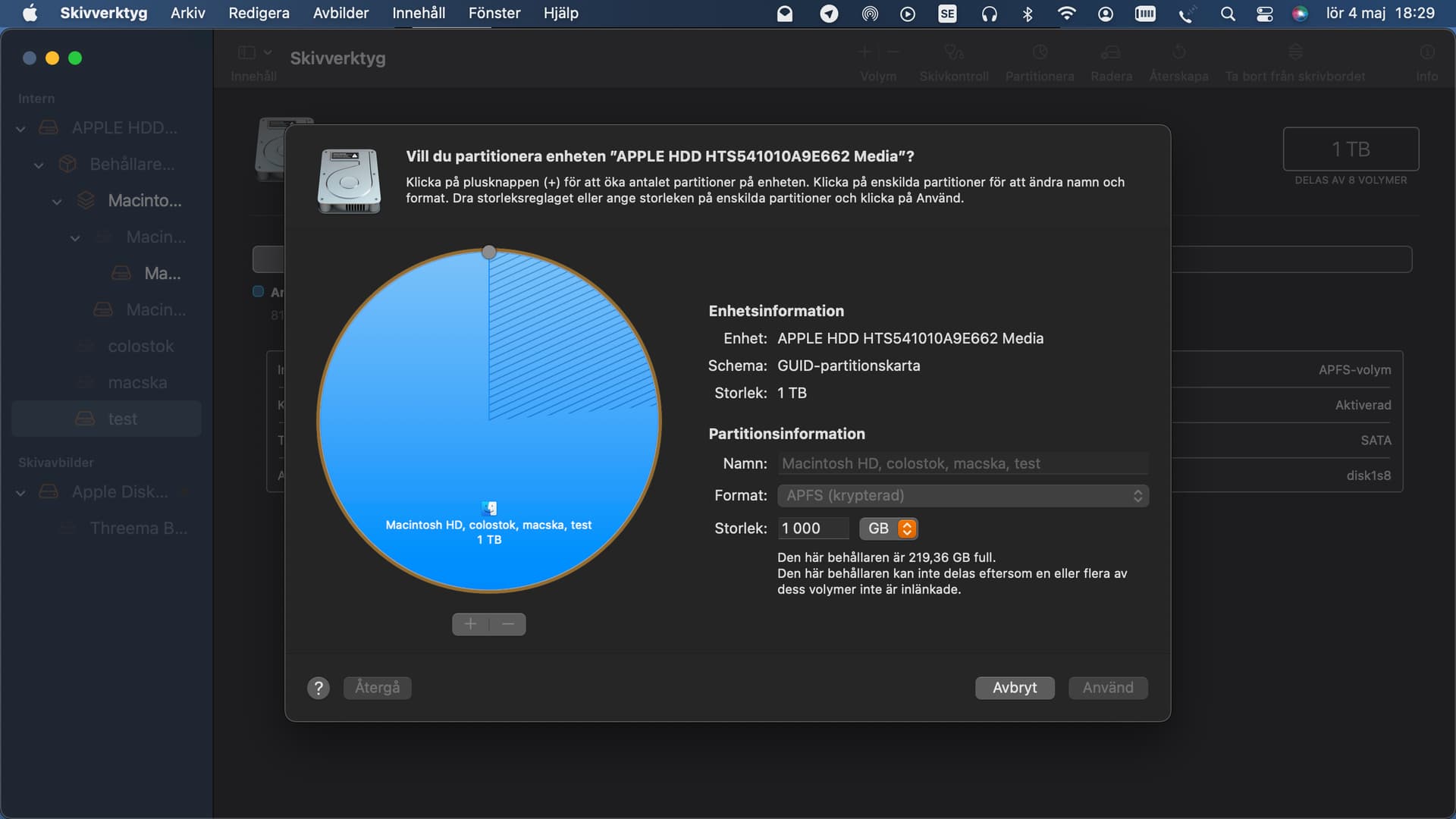Click the Storlek size input field

click(813, 529)
